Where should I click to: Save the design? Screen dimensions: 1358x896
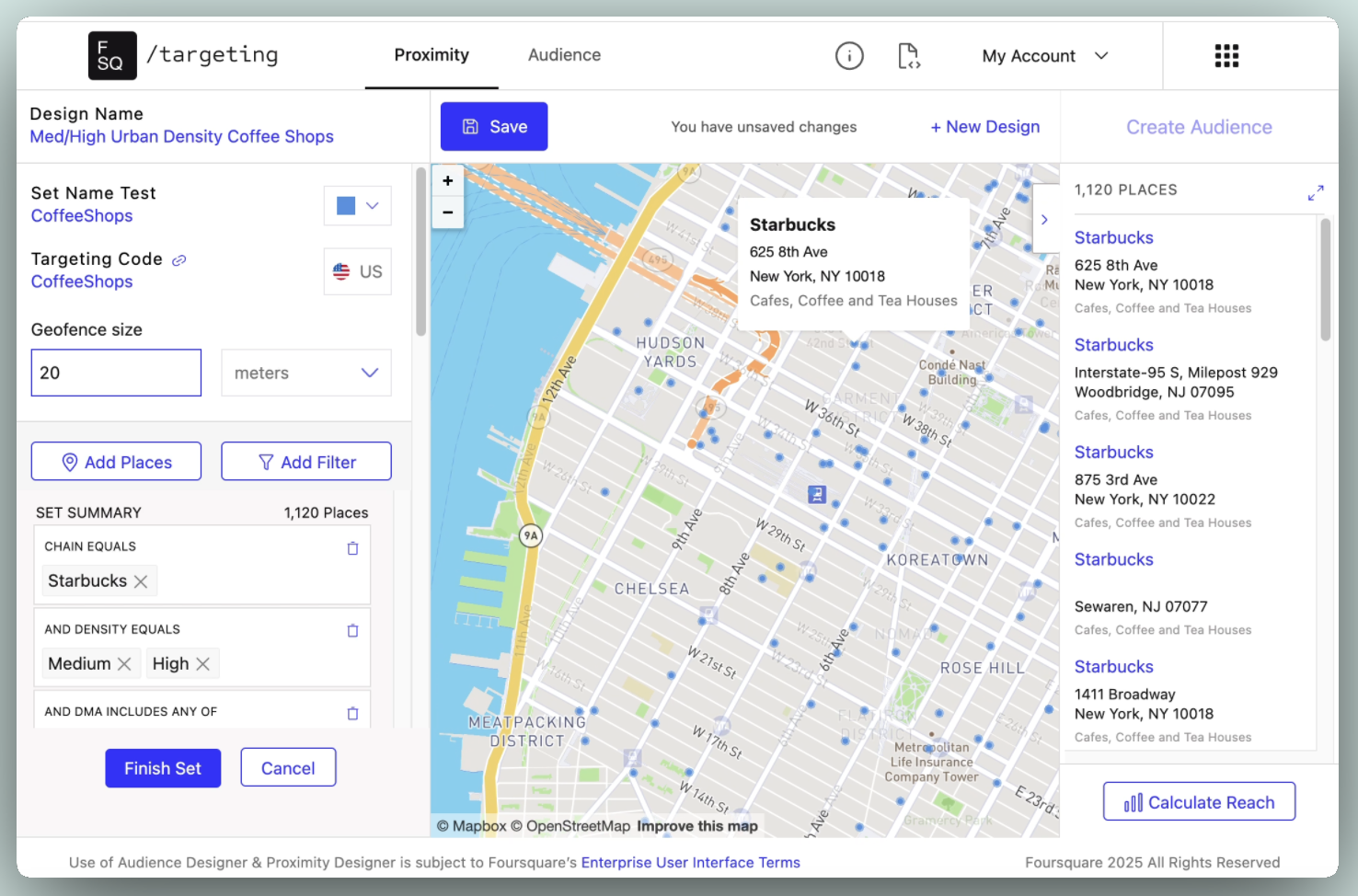click(x=494, y=127)
